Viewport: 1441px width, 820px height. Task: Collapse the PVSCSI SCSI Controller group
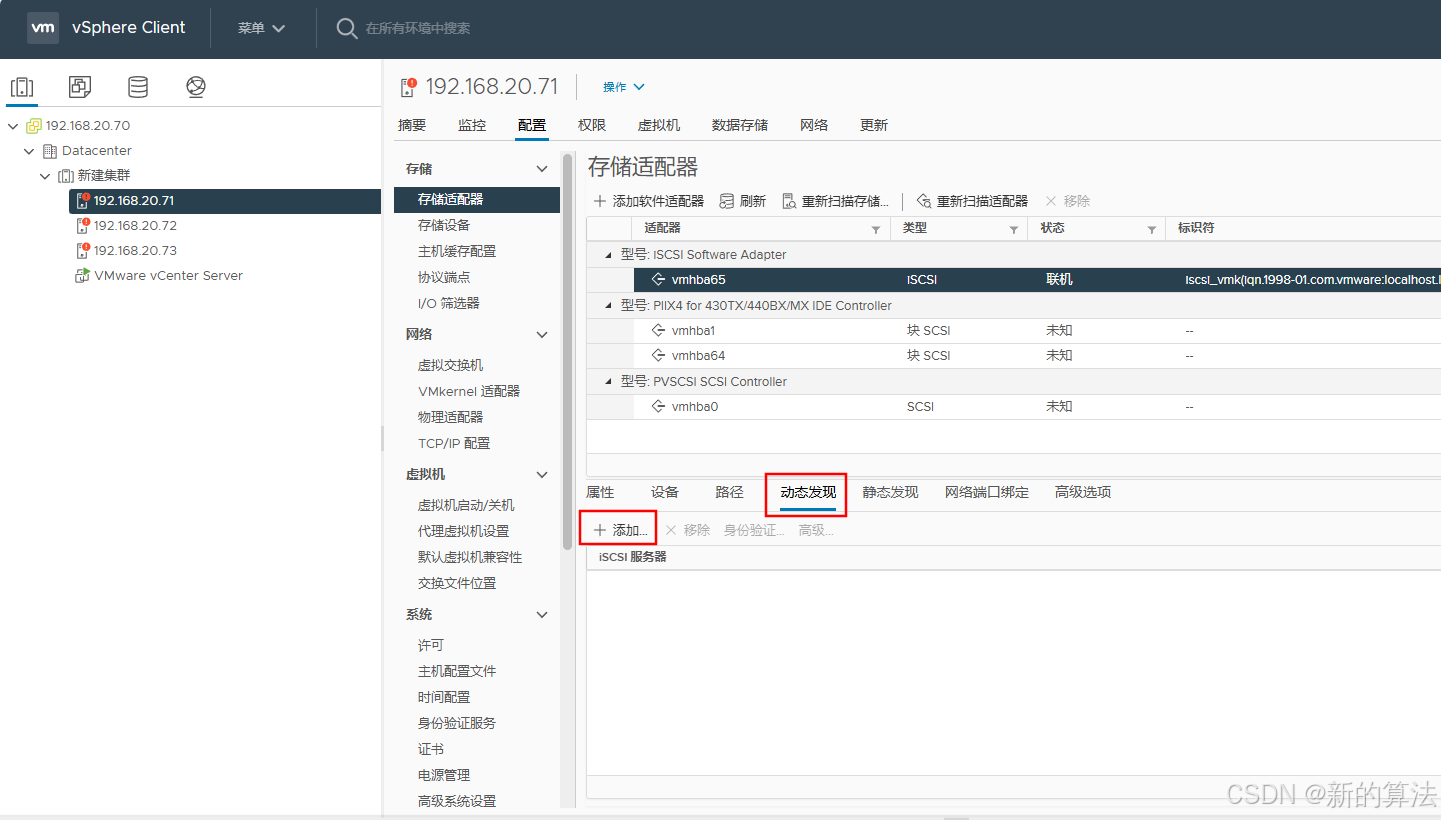point(608,381)
